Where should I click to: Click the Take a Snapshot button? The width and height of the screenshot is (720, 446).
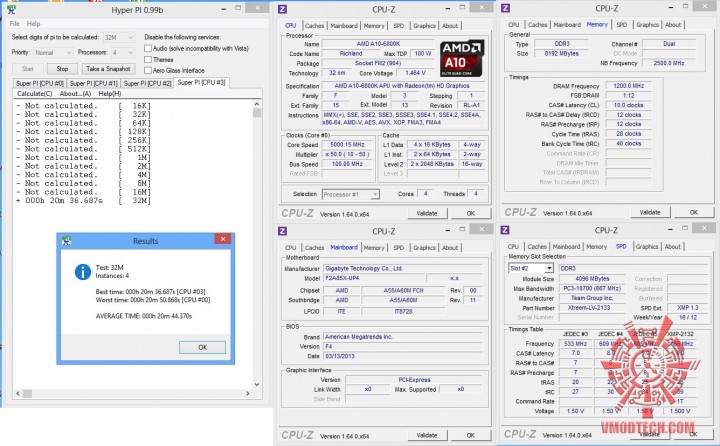click(108, 68)
